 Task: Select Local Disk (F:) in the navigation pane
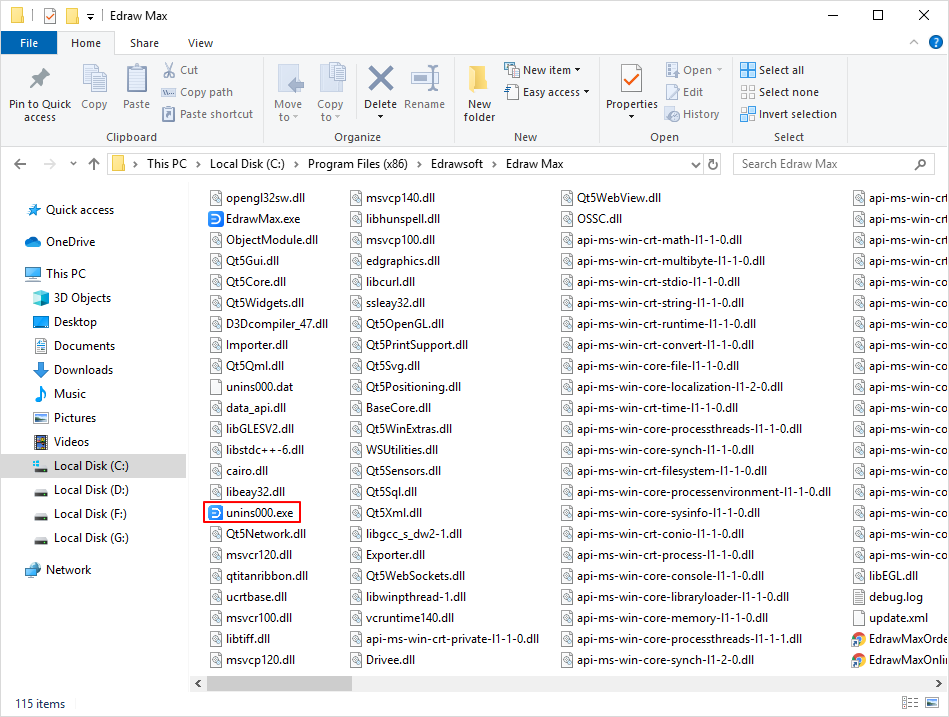tap(80, 514)
